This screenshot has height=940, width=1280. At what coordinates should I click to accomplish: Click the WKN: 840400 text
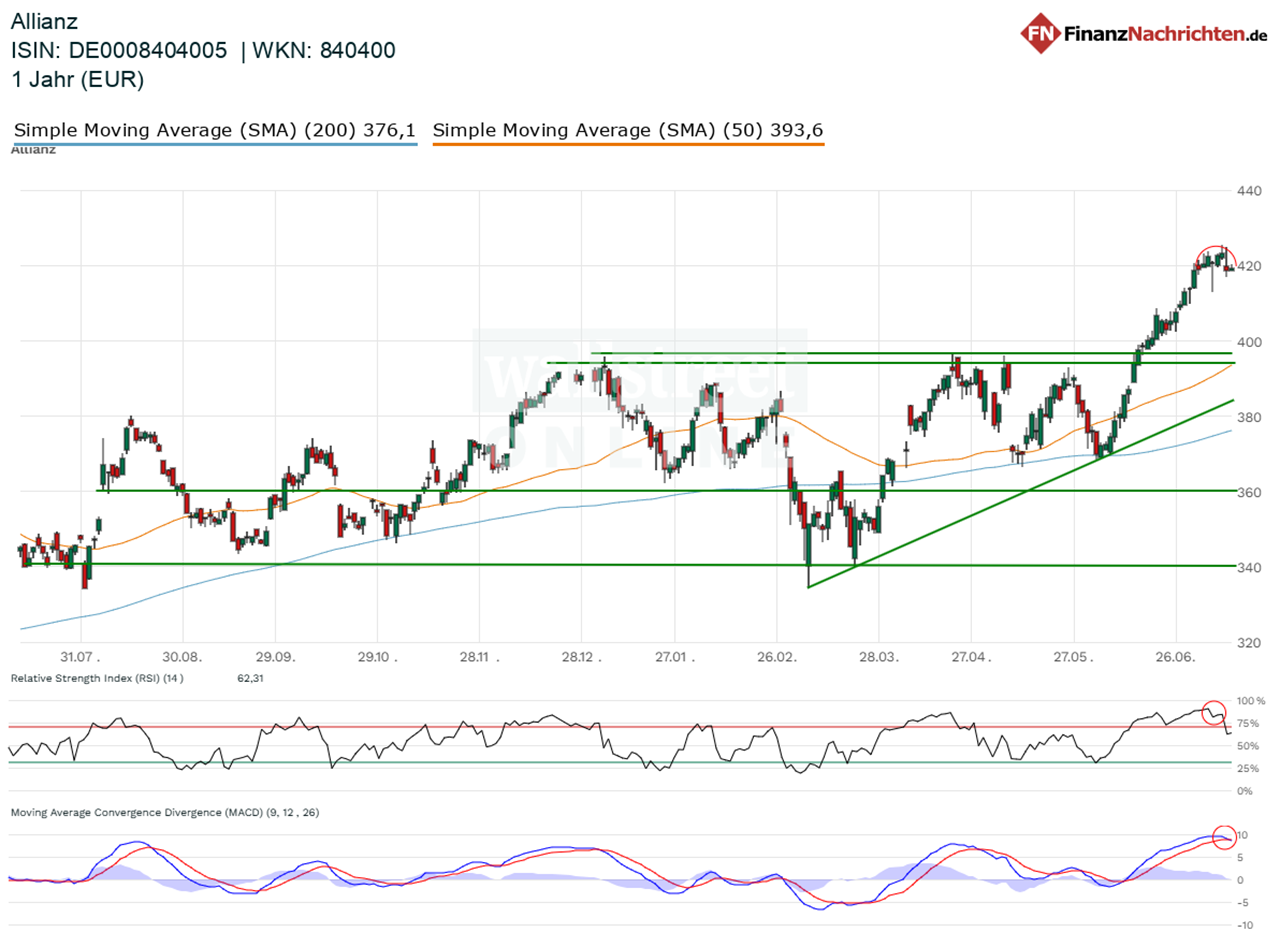pyautogui.click(x=325, y=50)
